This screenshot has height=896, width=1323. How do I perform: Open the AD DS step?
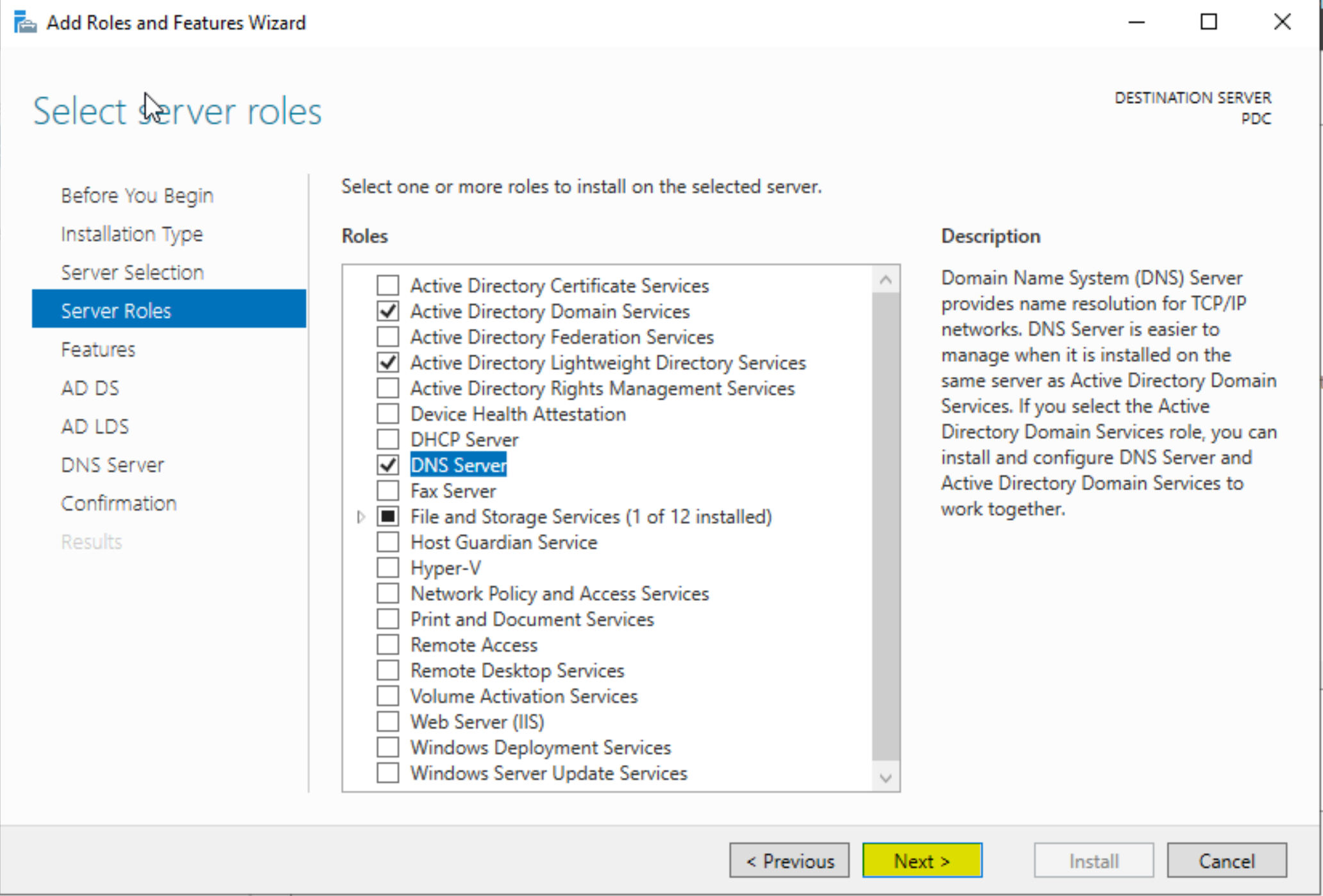pyautogui.click(x=90, y=388)
